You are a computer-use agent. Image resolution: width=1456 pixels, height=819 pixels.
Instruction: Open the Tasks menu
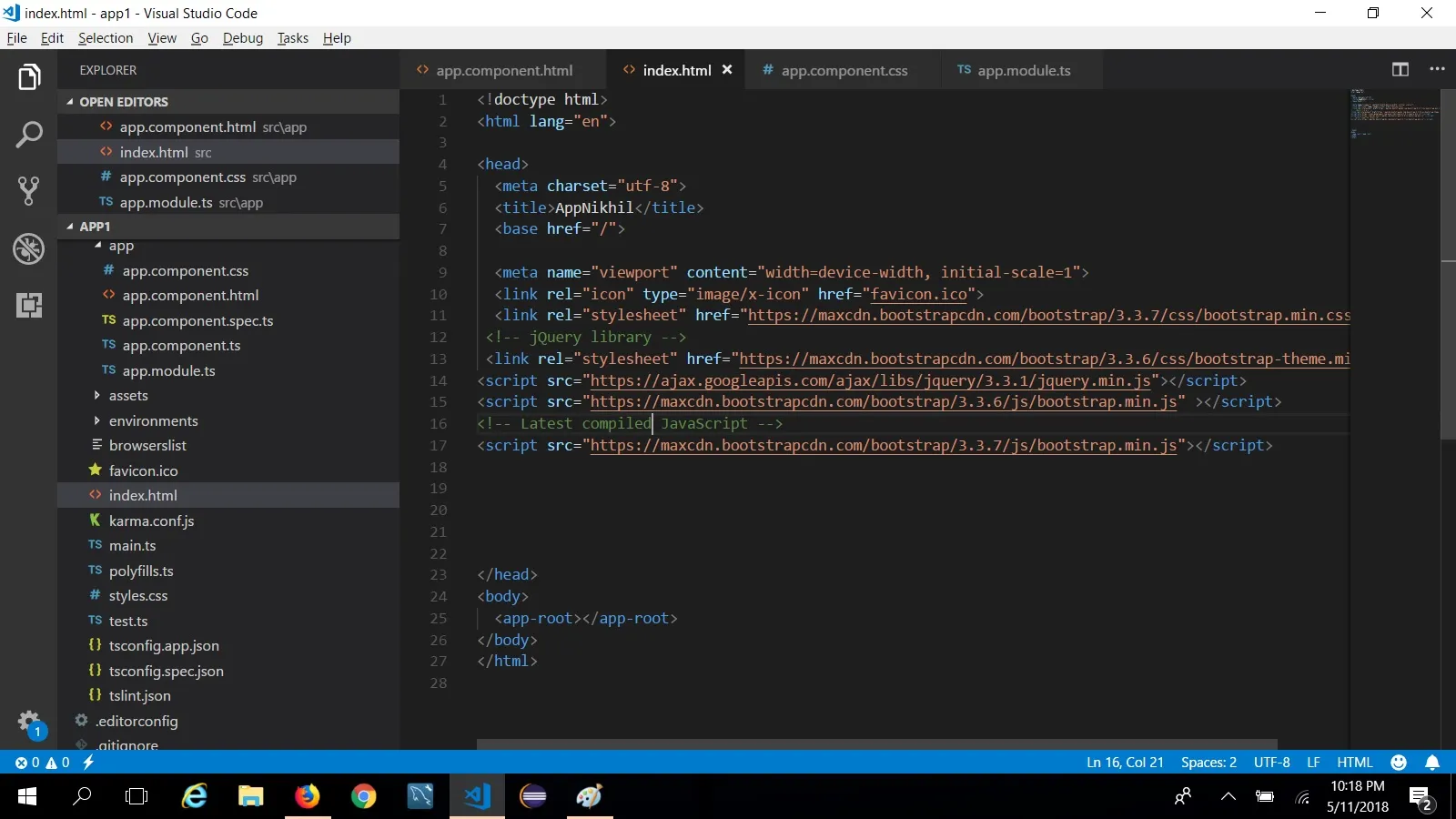(x=293, y=38)
